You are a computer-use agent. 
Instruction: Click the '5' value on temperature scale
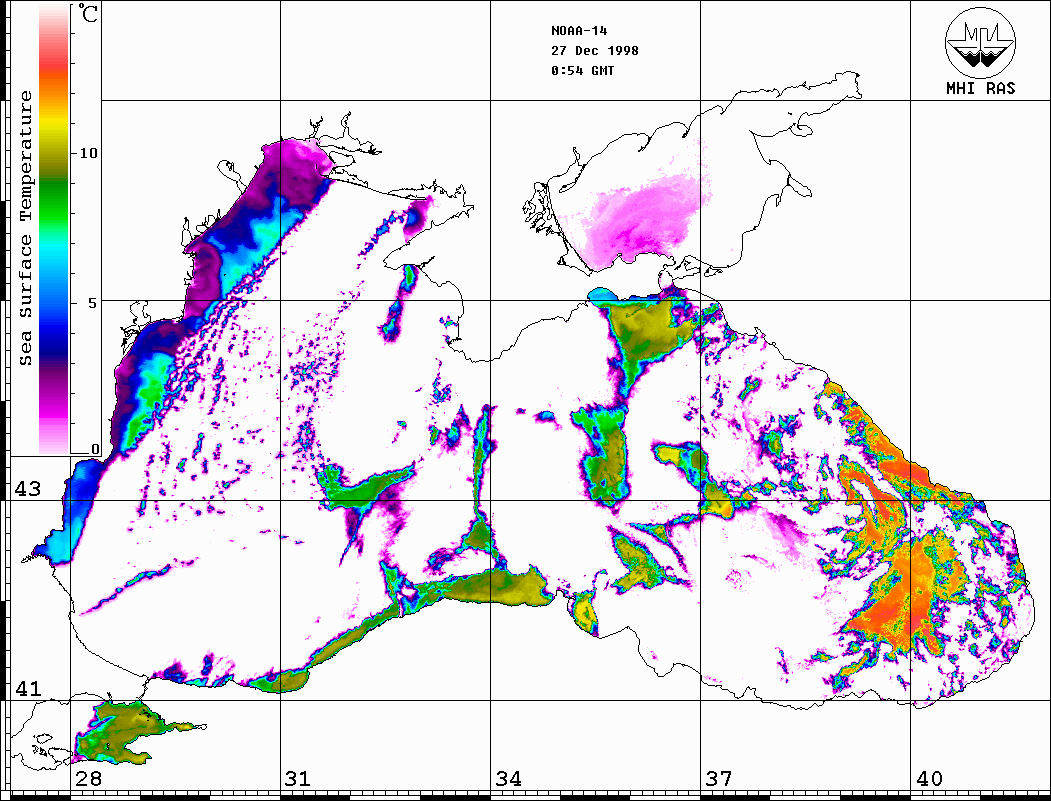pos(93,303)
